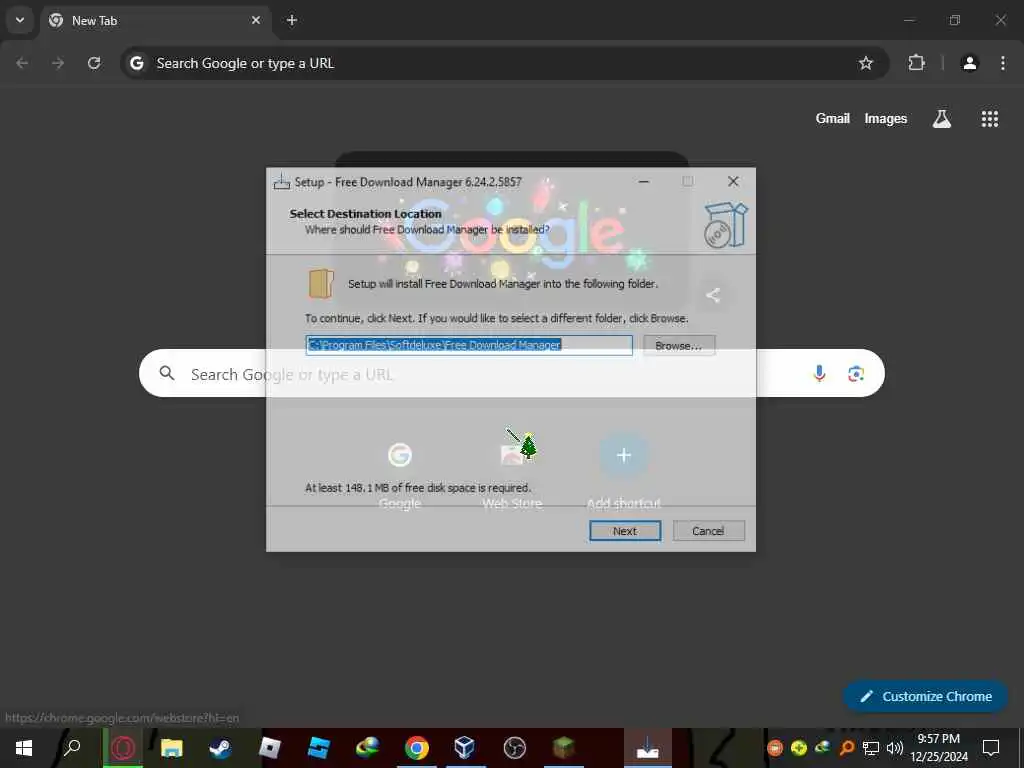This screenshot has width=1024, height=768.
Task: Open the Opera browser from the taskbar
Action: coord(123,747)
